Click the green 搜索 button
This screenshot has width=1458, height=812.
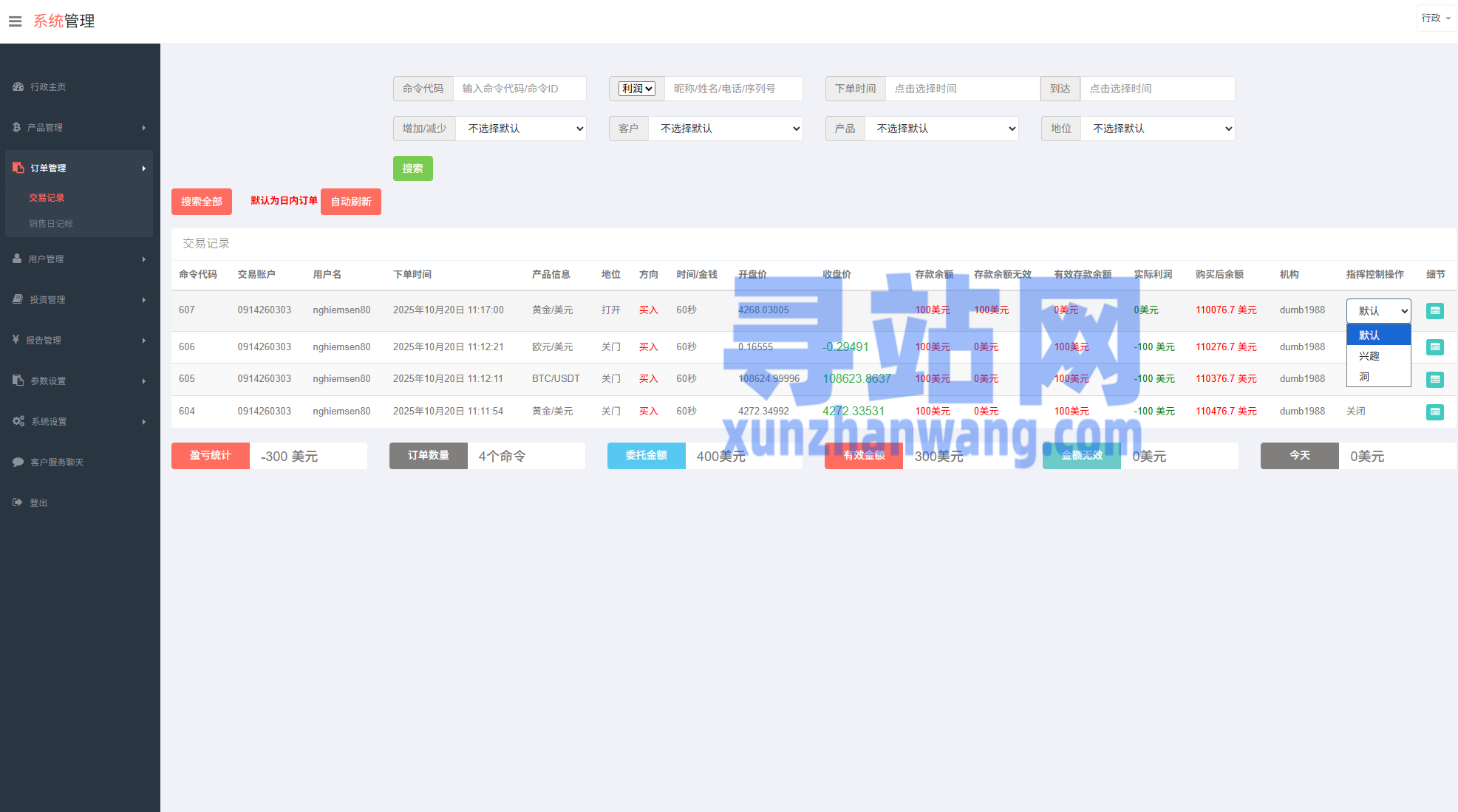tap(412, 168)
